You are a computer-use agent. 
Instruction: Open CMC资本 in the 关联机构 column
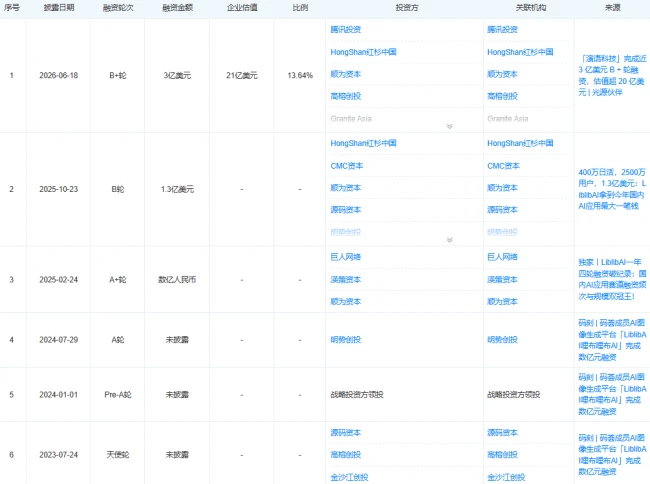coord(503,166)
